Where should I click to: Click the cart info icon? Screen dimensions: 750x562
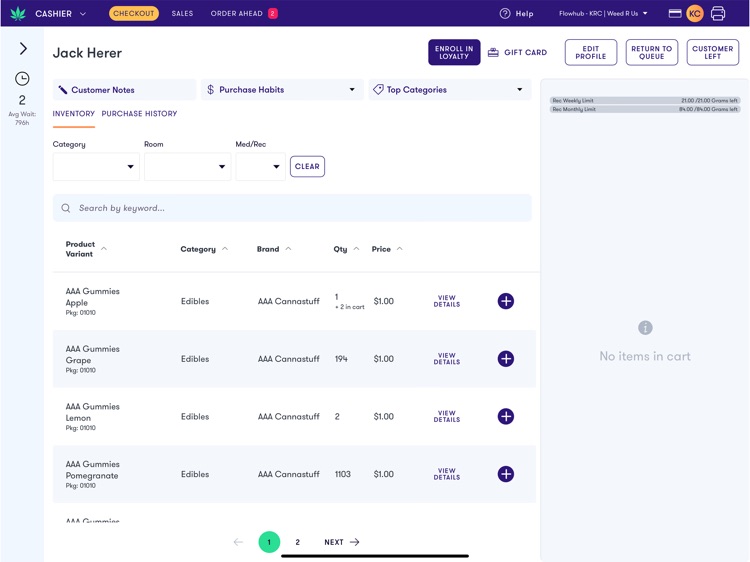pyautogui.click(x=645, y=328)
